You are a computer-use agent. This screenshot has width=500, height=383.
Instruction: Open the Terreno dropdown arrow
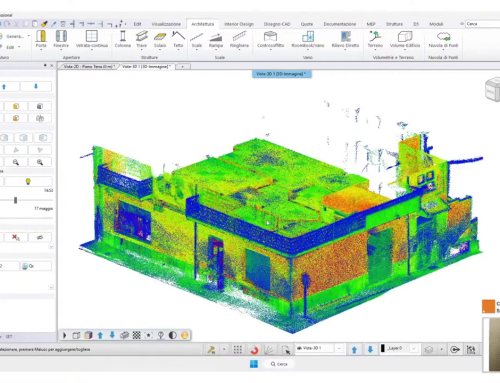coord(375,50)
